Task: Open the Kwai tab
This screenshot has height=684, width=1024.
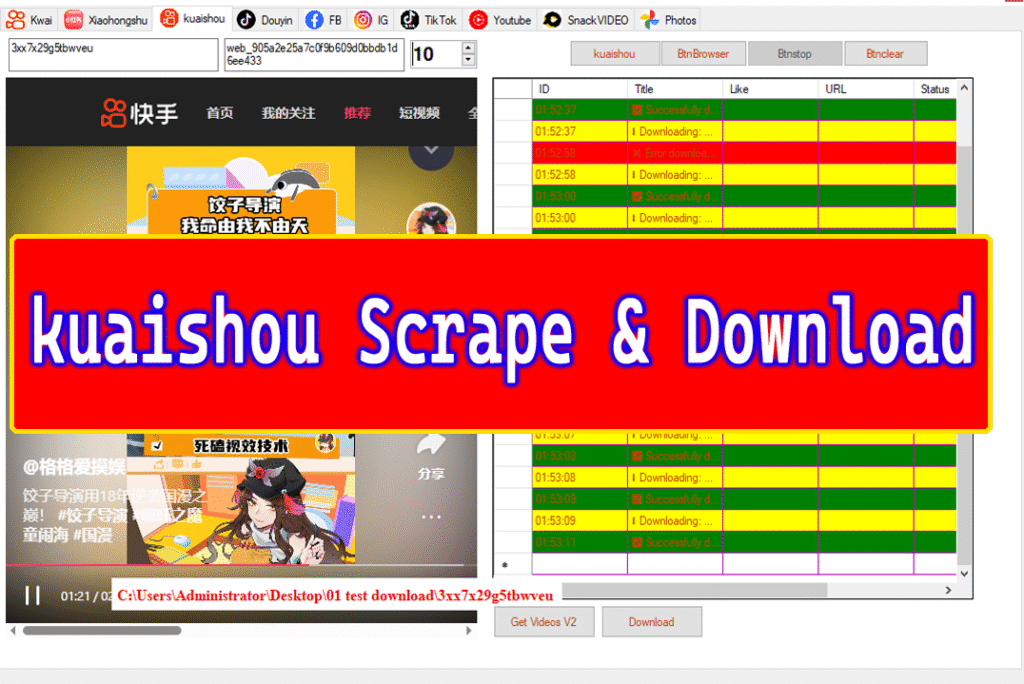Action: pyautogui.click(x=29, y=20)
